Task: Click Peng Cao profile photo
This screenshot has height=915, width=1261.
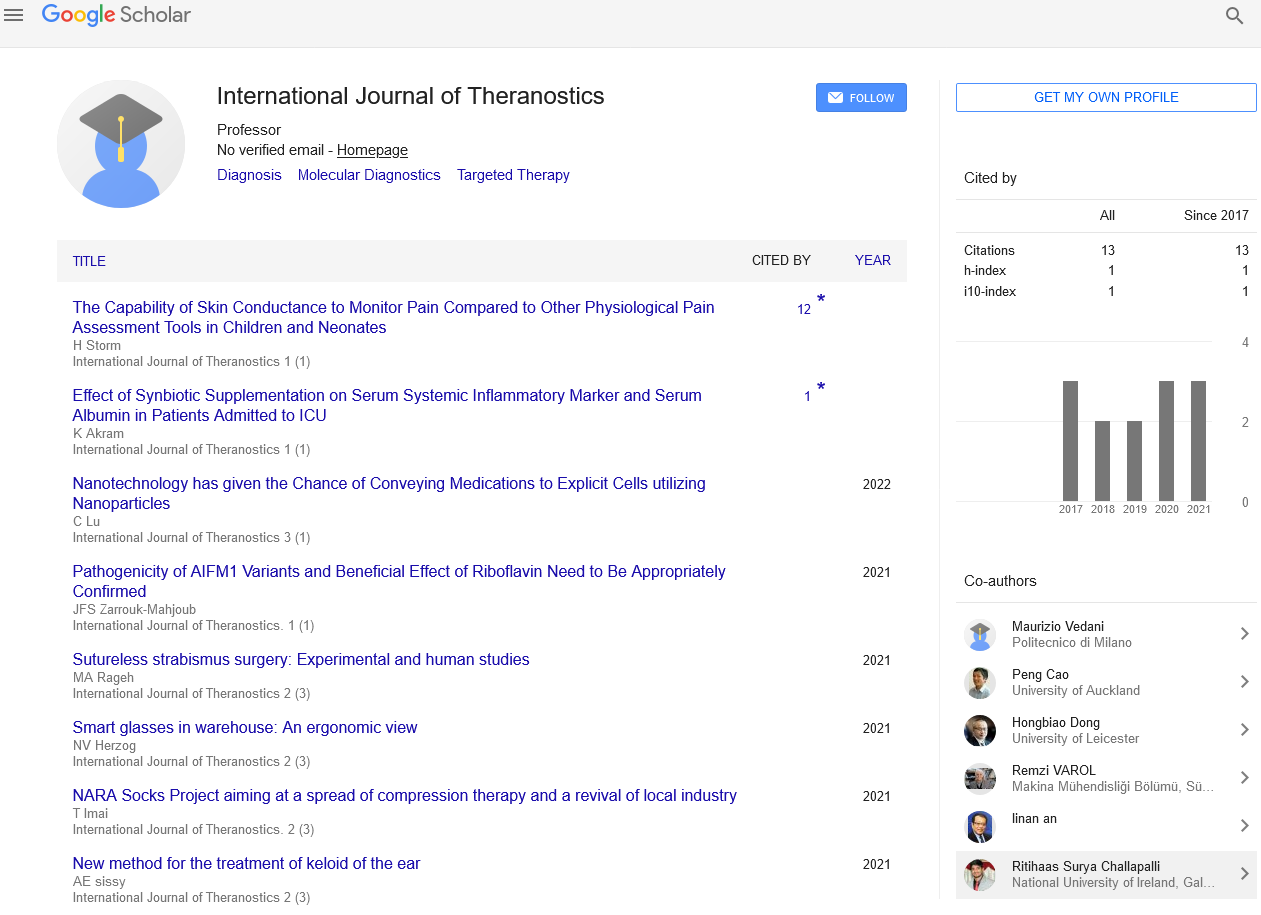Action: (x=980, y=683)
